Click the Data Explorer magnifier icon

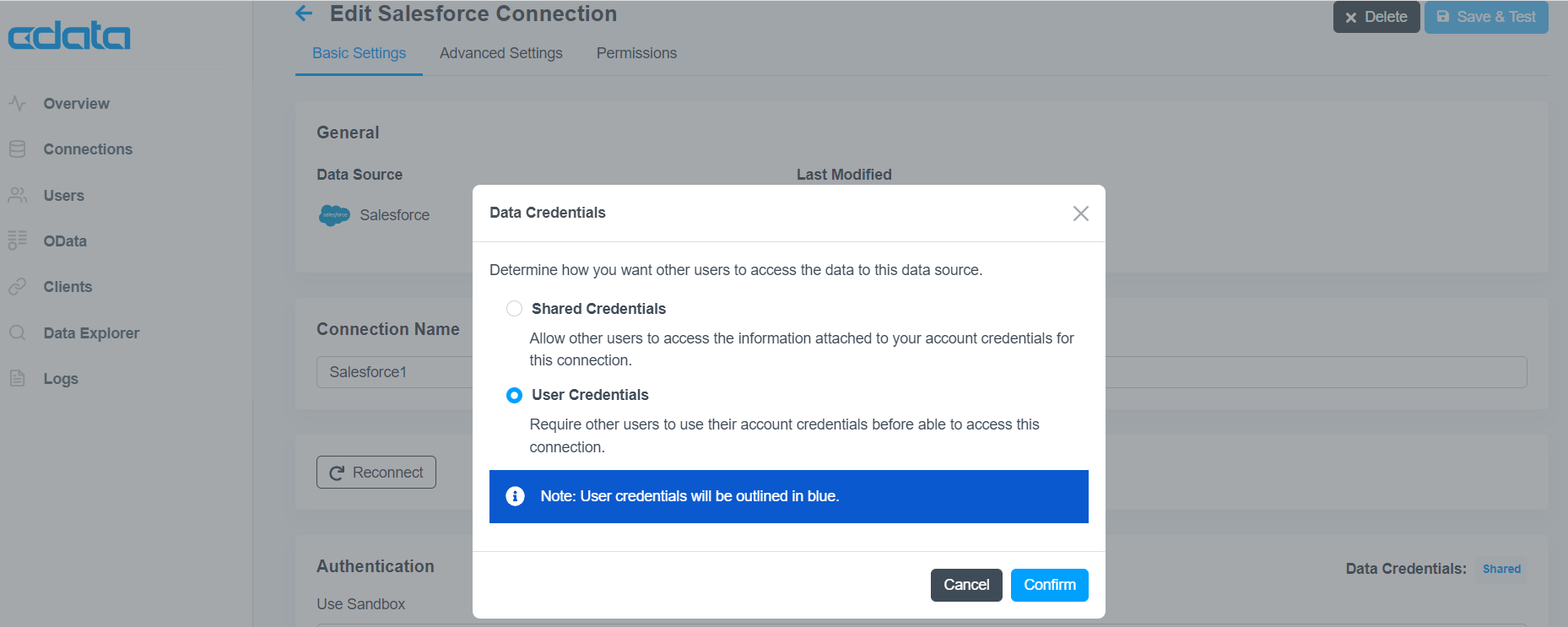[18, 332]
